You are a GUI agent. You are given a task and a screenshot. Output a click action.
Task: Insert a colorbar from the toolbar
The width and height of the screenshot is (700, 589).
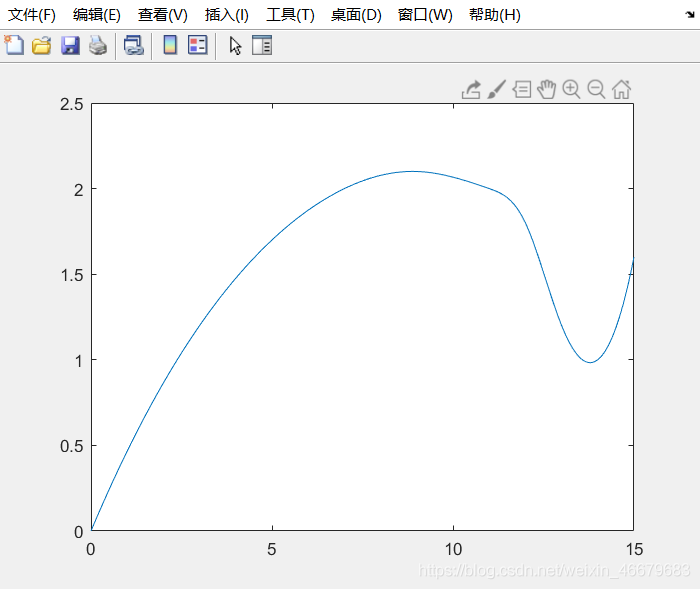click(x=170, y=45)
